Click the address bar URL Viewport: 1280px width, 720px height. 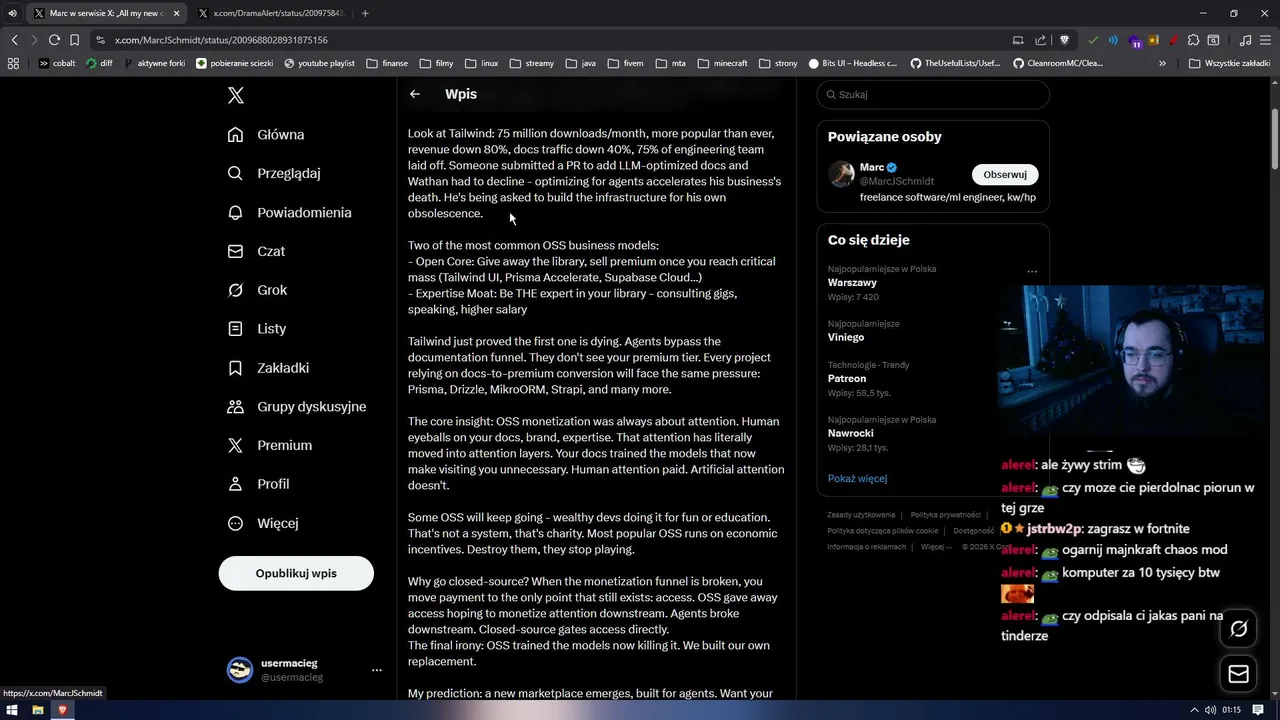[x=221, y=40]
